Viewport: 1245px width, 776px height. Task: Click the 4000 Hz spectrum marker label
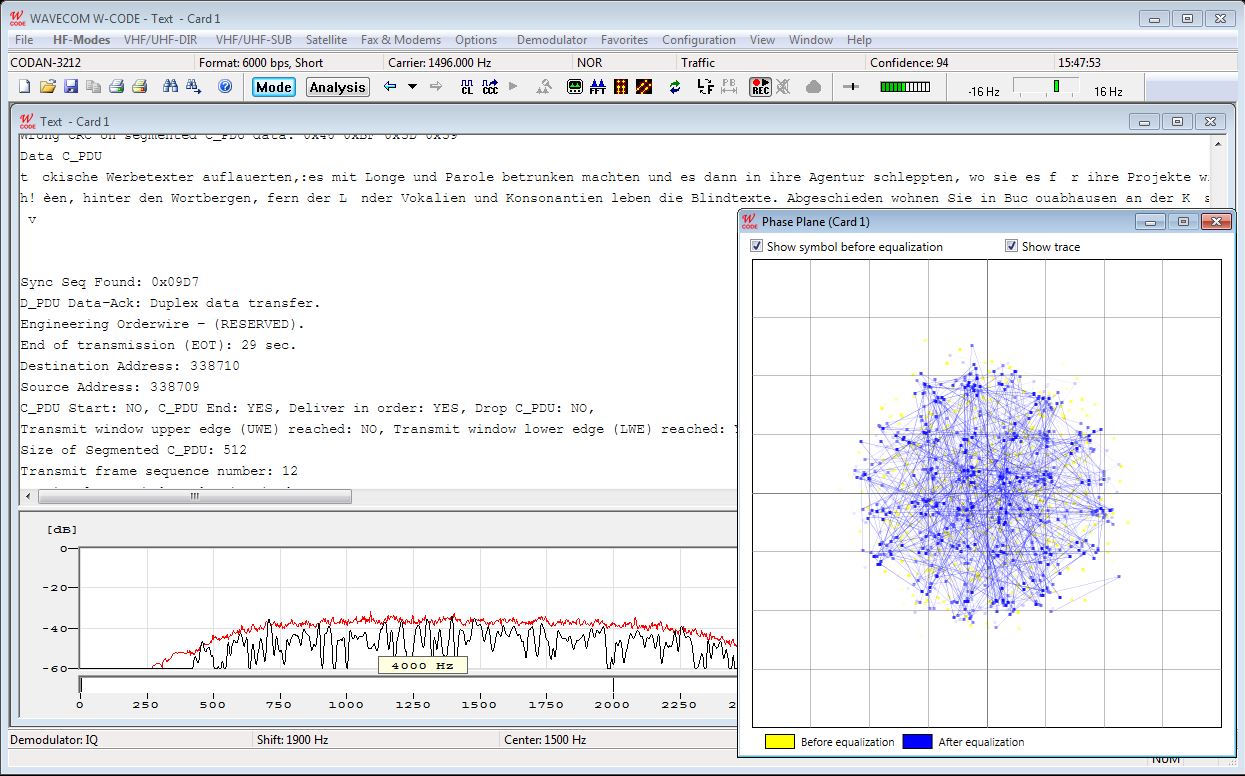(422, 665)
